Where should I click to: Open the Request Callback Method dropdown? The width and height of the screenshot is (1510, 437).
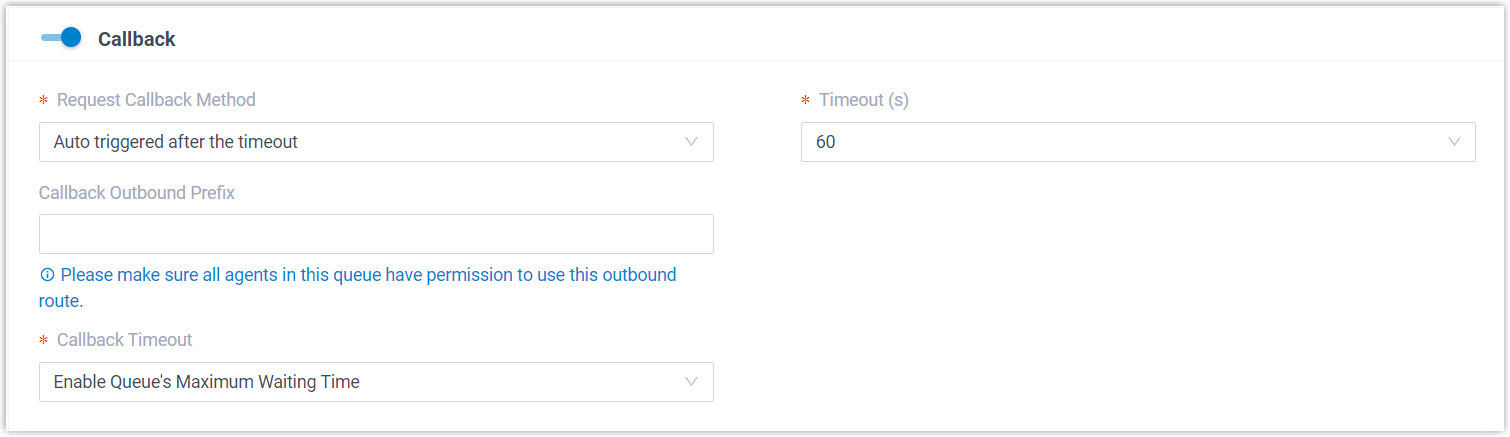coord(376,142)
